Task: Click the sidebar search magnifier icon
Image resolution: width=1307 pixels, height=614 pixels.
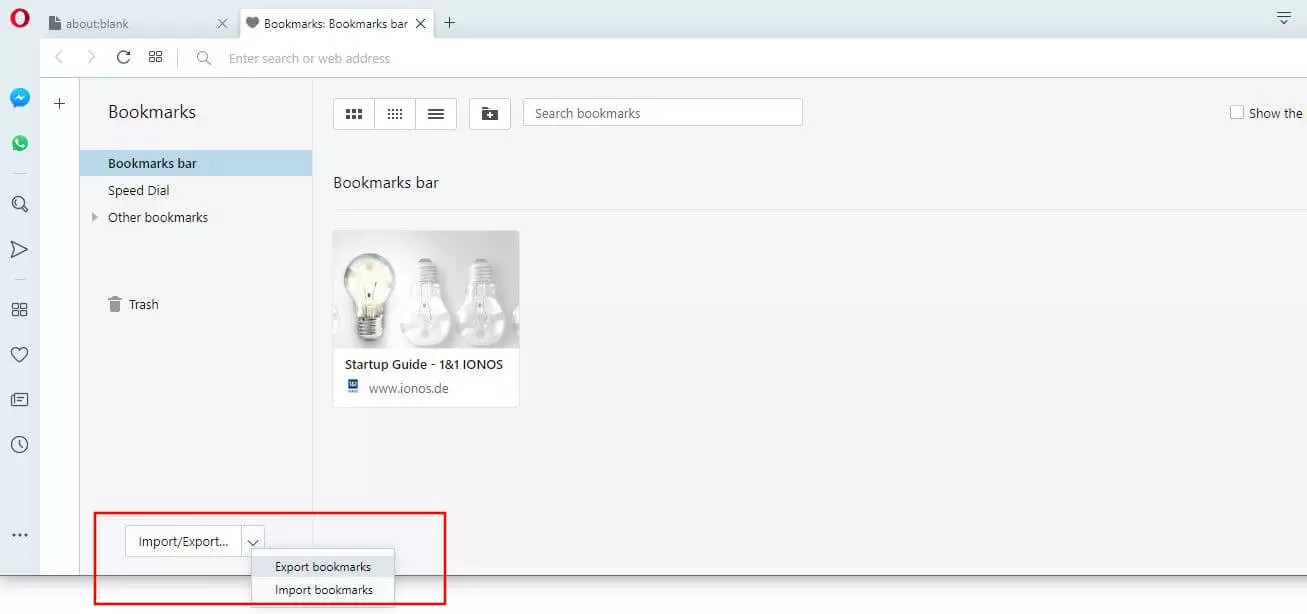Action: coord(19,204)
